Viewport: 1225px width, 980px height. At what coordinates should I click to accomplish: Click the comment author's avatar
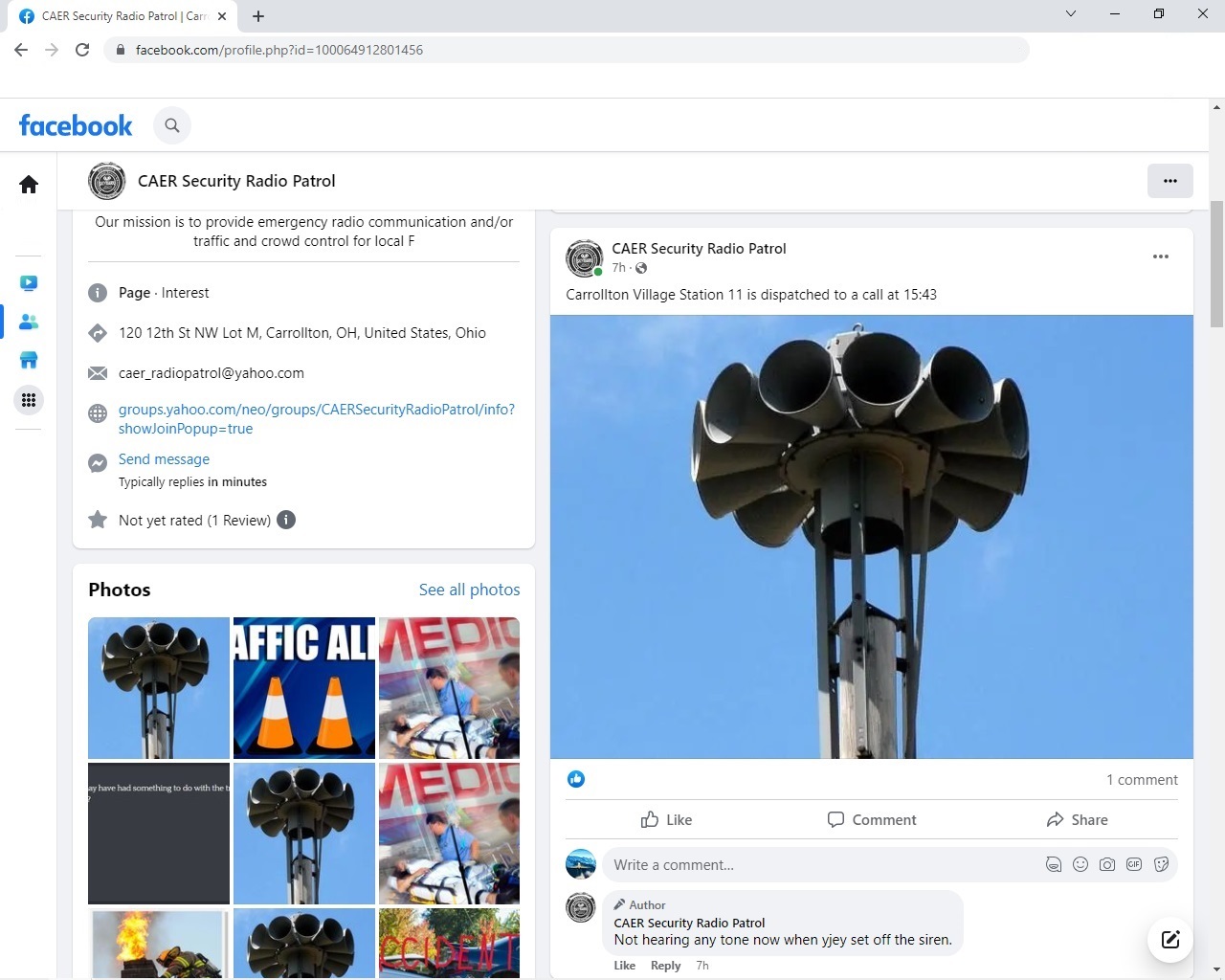tap(581, 906)
